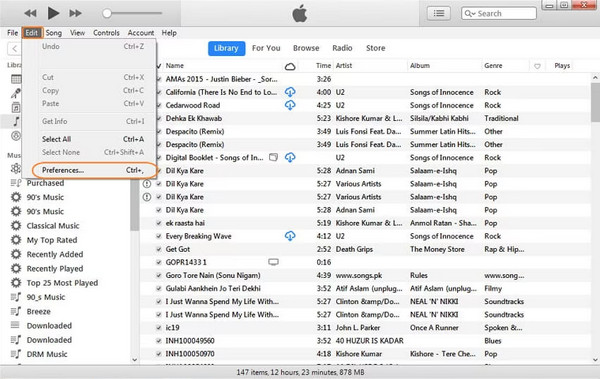This screenshot has height=379, width=600.
Task: Switch to the Library tab
Action: click(x=226, y=48)
